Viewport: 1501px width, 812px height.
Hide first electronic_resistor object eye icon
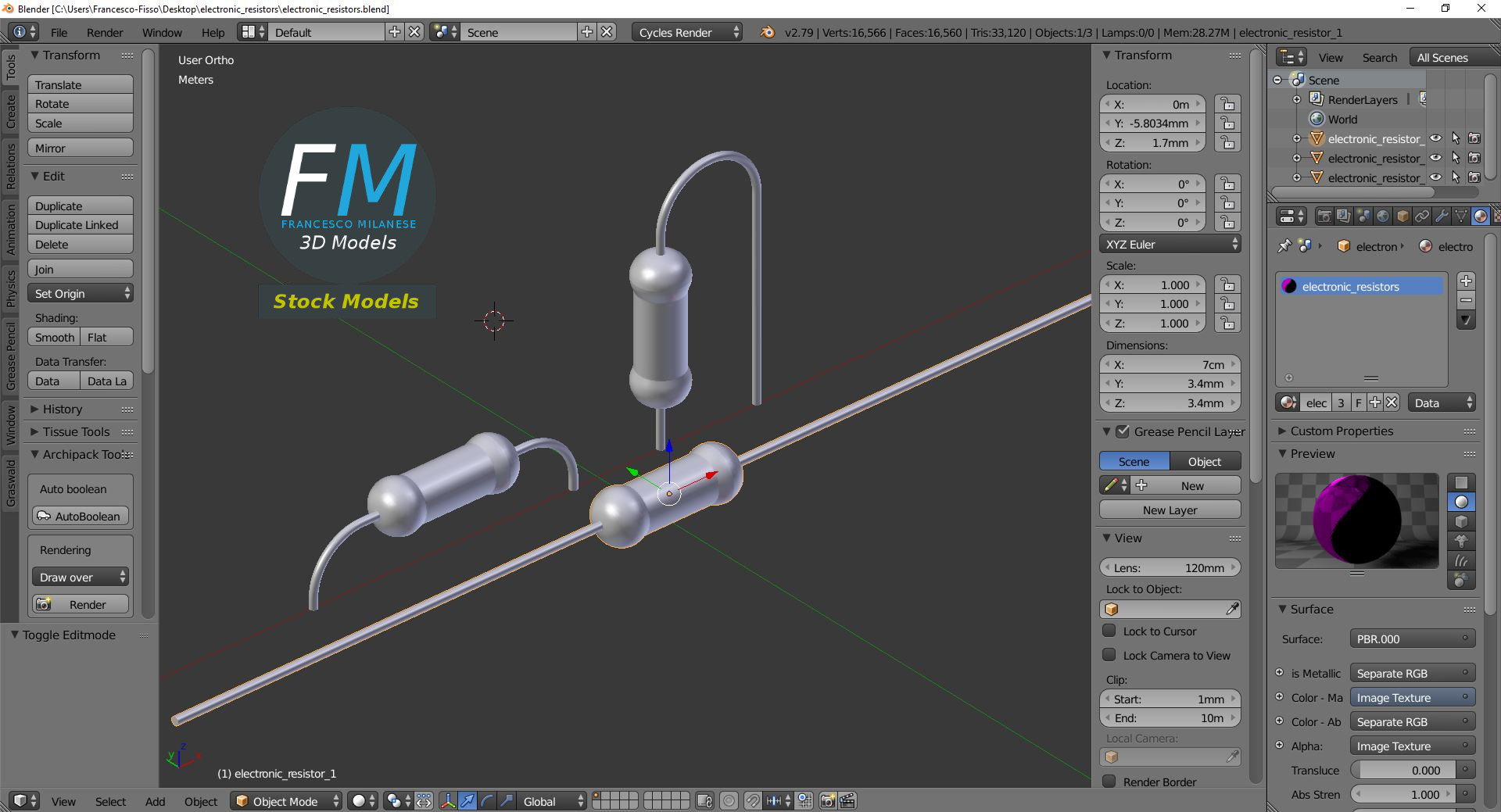tap(1436, 138)
